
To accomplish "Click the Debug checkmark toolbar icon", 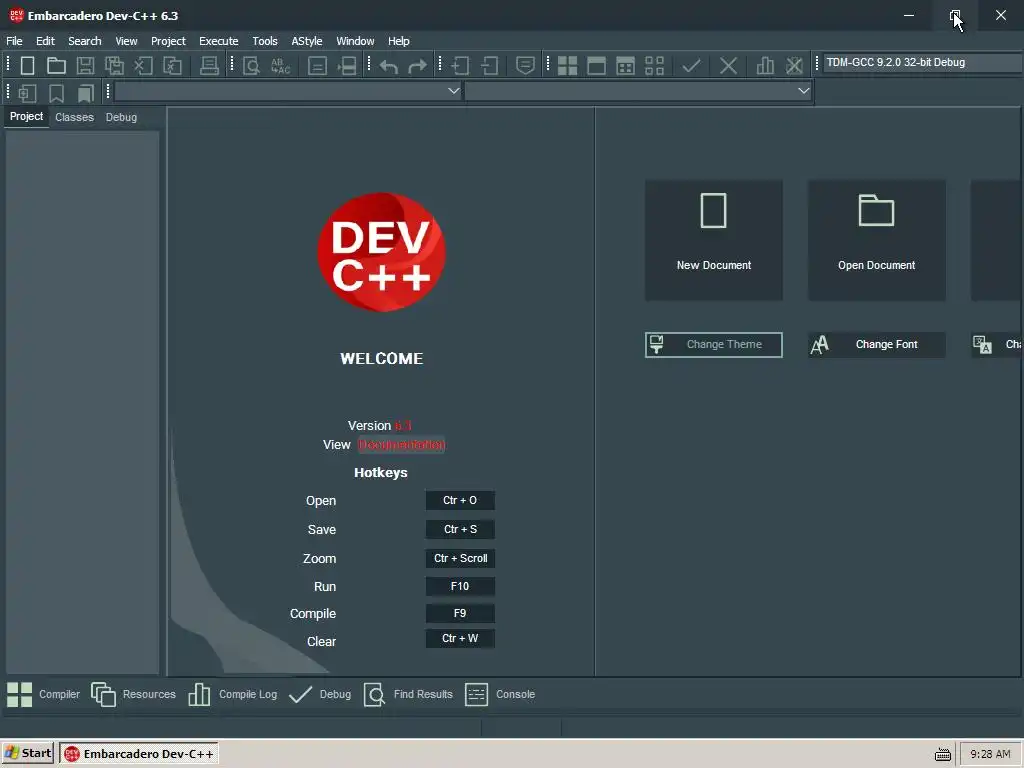I will point(691,65).
